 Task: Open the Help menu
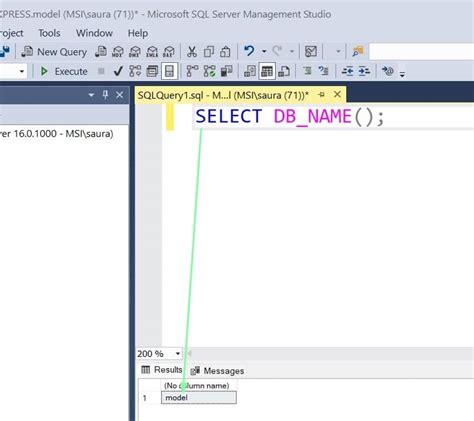(138, 33)
